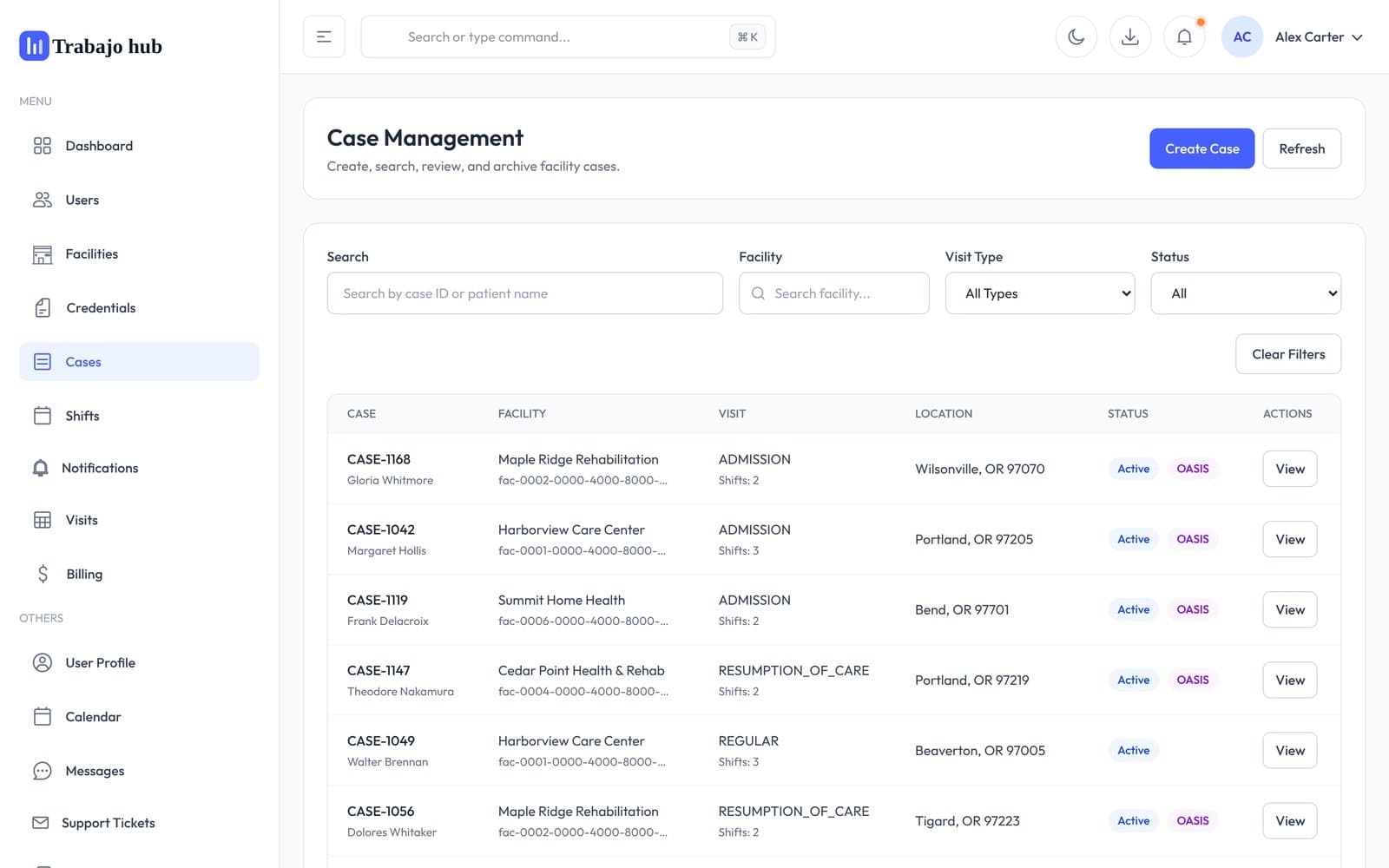Open the Cases menu item
The image size is (1389, 868).
pos(139,362)
